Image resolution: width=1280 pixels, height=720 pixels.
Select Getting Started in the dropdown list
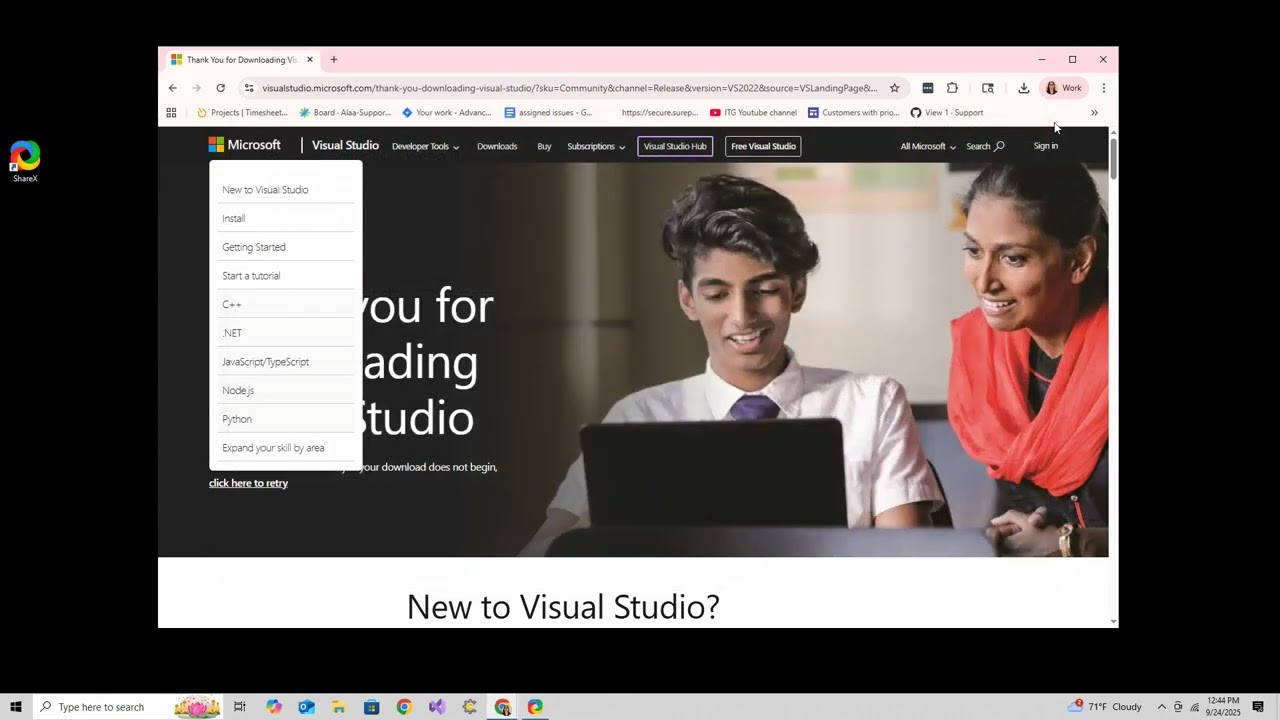[x=286, y=247]
